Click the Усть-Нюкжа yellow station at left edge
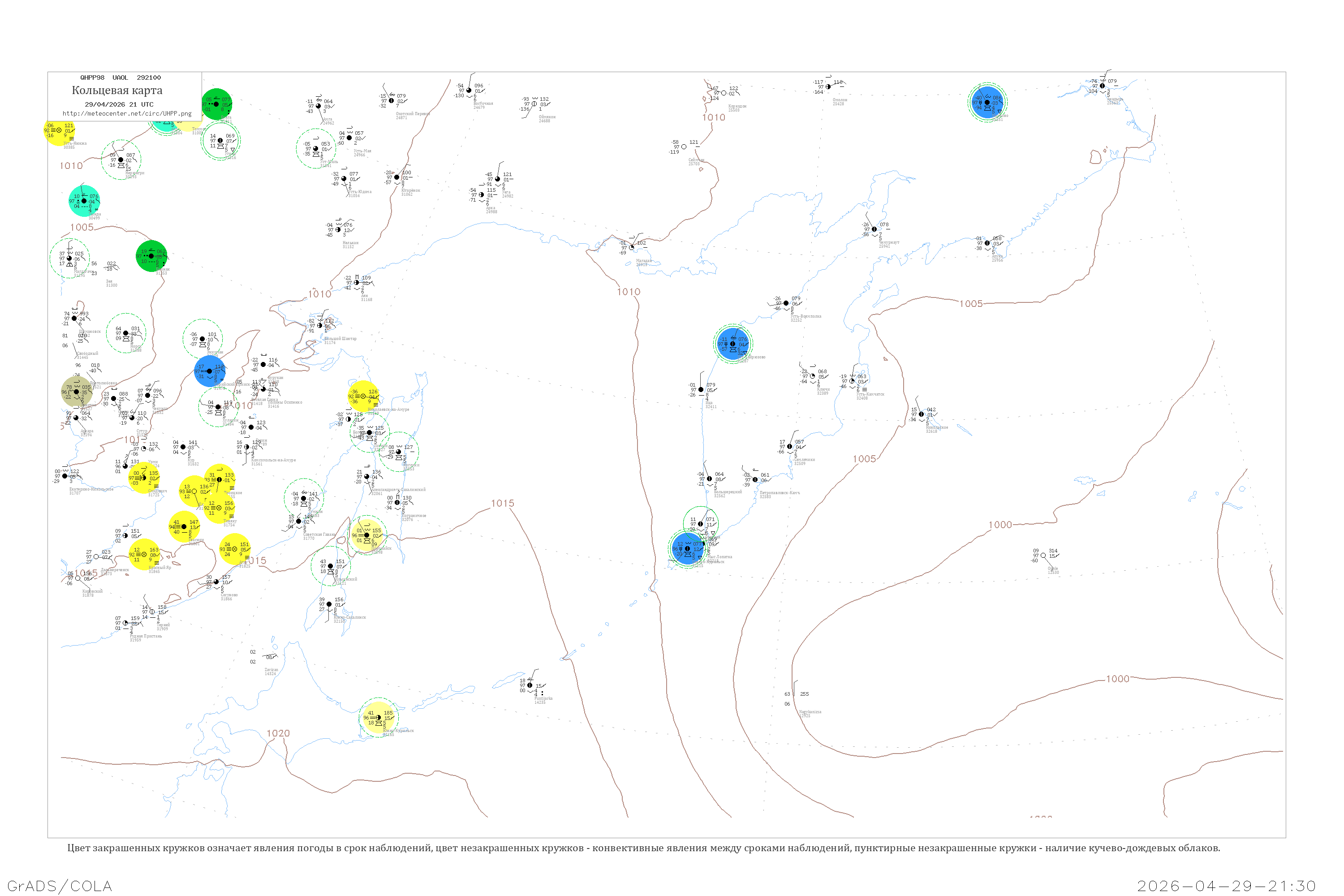Viewport: 1344px width, 896px height. [59, 130]
